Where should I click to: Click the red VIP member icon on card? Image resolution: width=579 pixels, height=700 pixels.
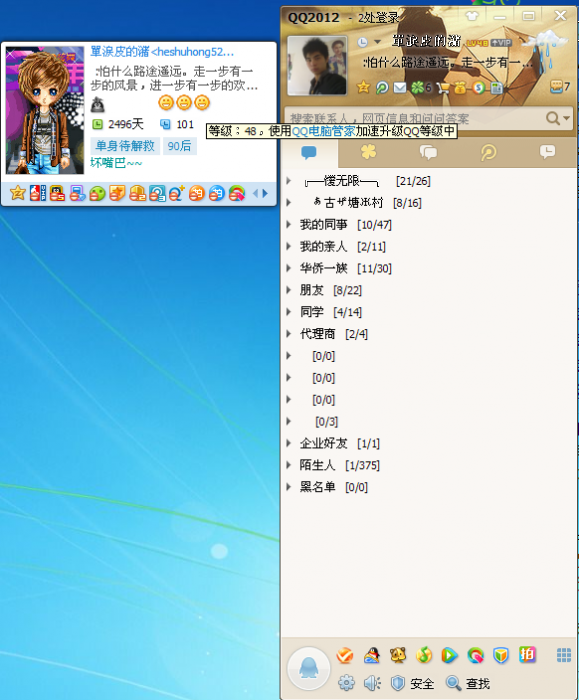tap(38, 193)
